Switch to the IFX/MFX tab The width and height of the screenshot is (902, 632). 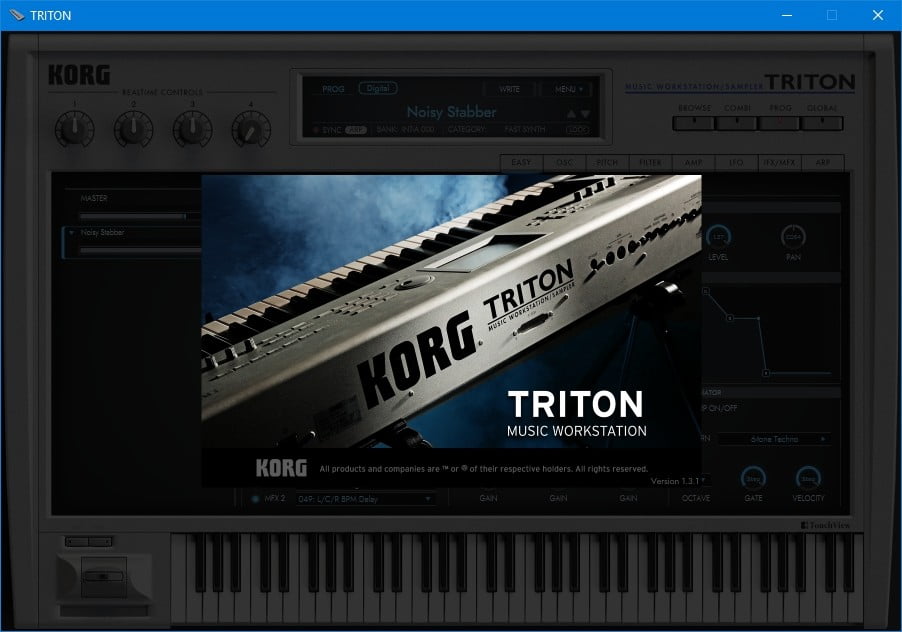pos(779,163)
